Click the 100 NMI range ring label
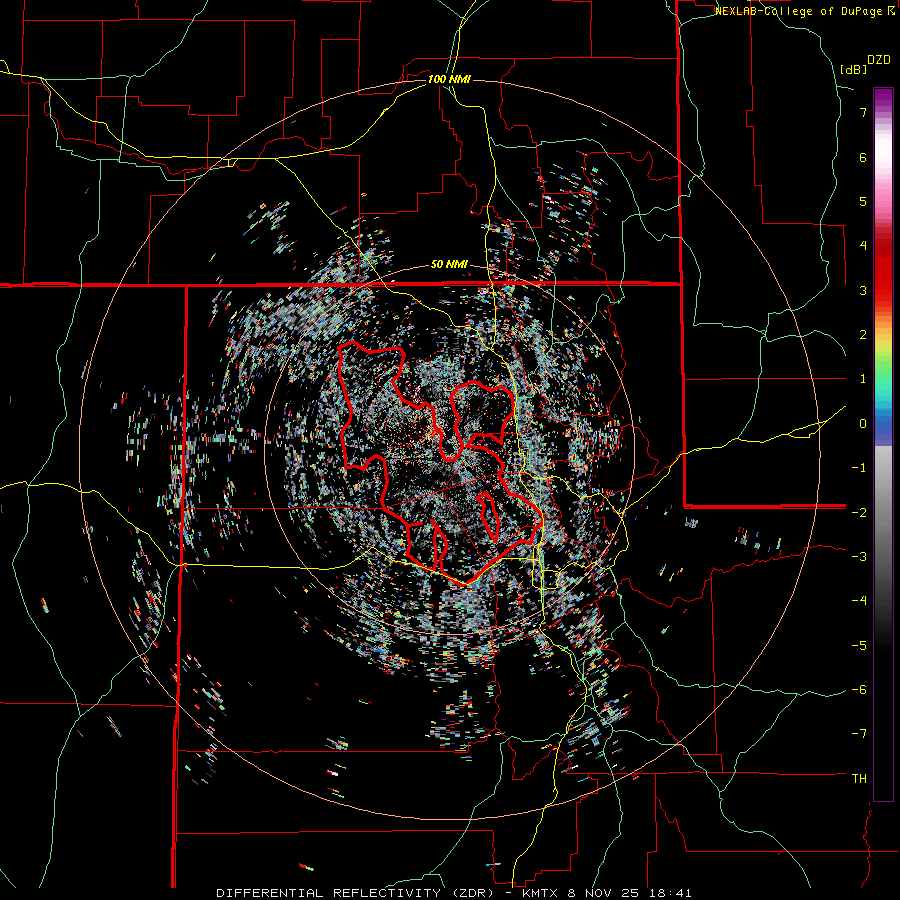This screenshot has width=900, height=900. click(449, 79)
